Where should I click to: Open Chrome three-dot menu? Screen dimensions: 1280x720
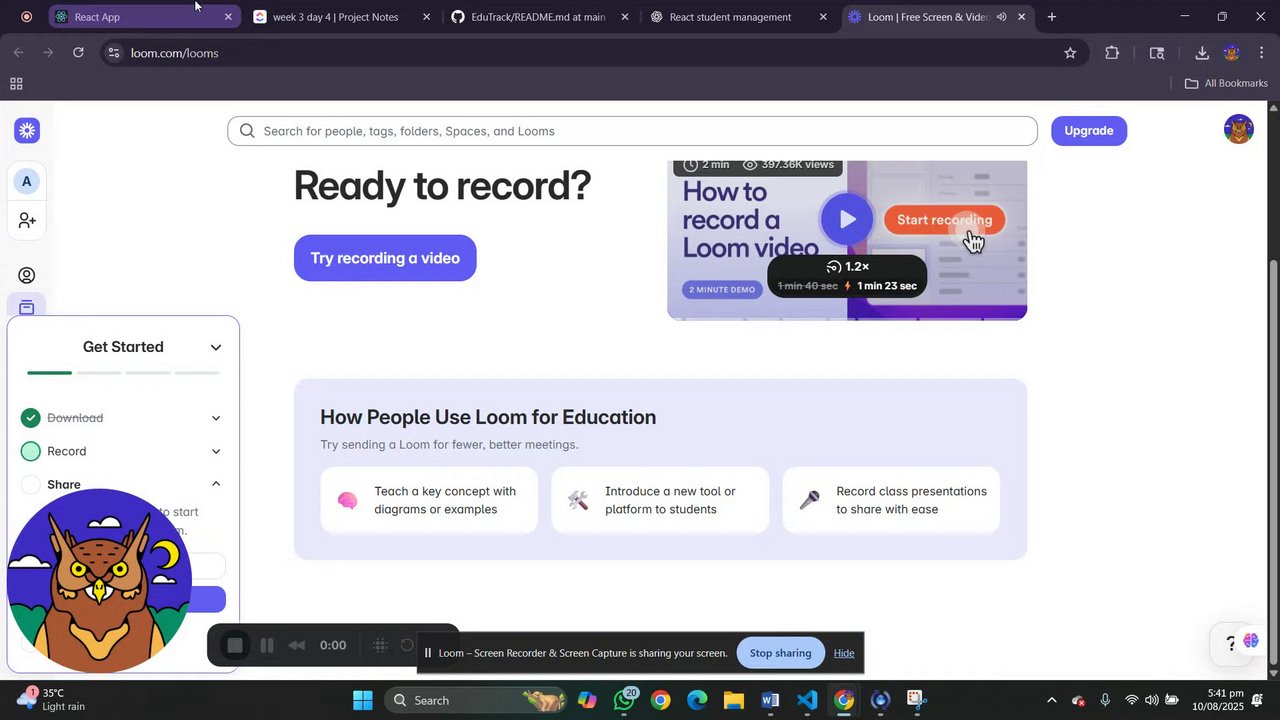point(1262,53)
